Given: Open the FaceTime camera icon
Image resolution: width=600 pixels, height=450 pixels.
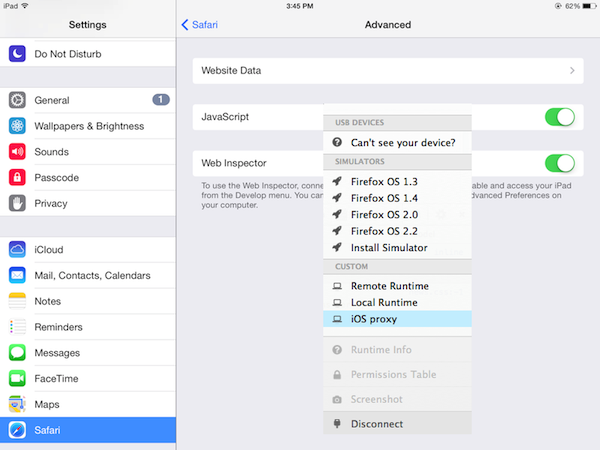Looking at the screenshot, I should [x=17, y=378].
